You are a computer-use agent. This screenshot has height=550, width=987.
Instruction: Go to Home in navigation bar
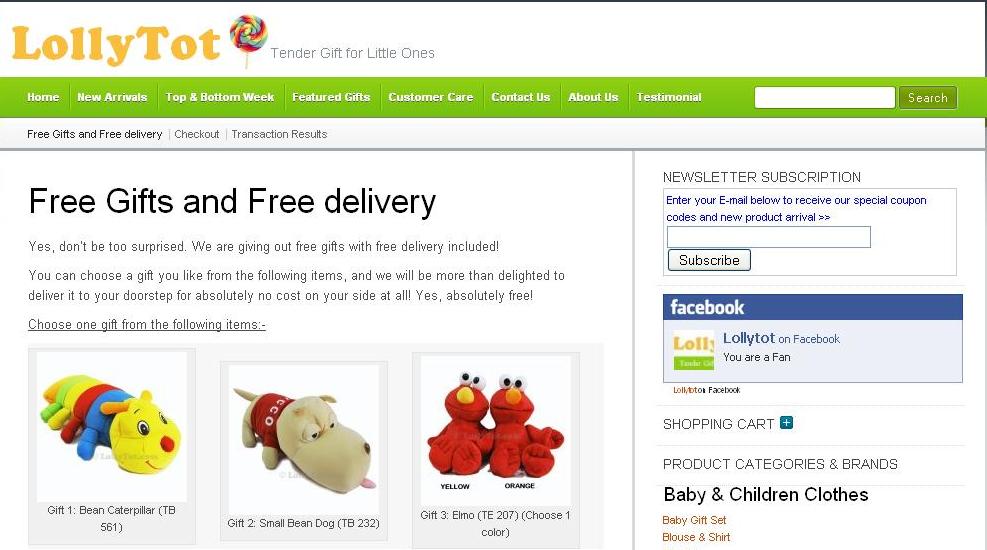(x=43, y=97)
